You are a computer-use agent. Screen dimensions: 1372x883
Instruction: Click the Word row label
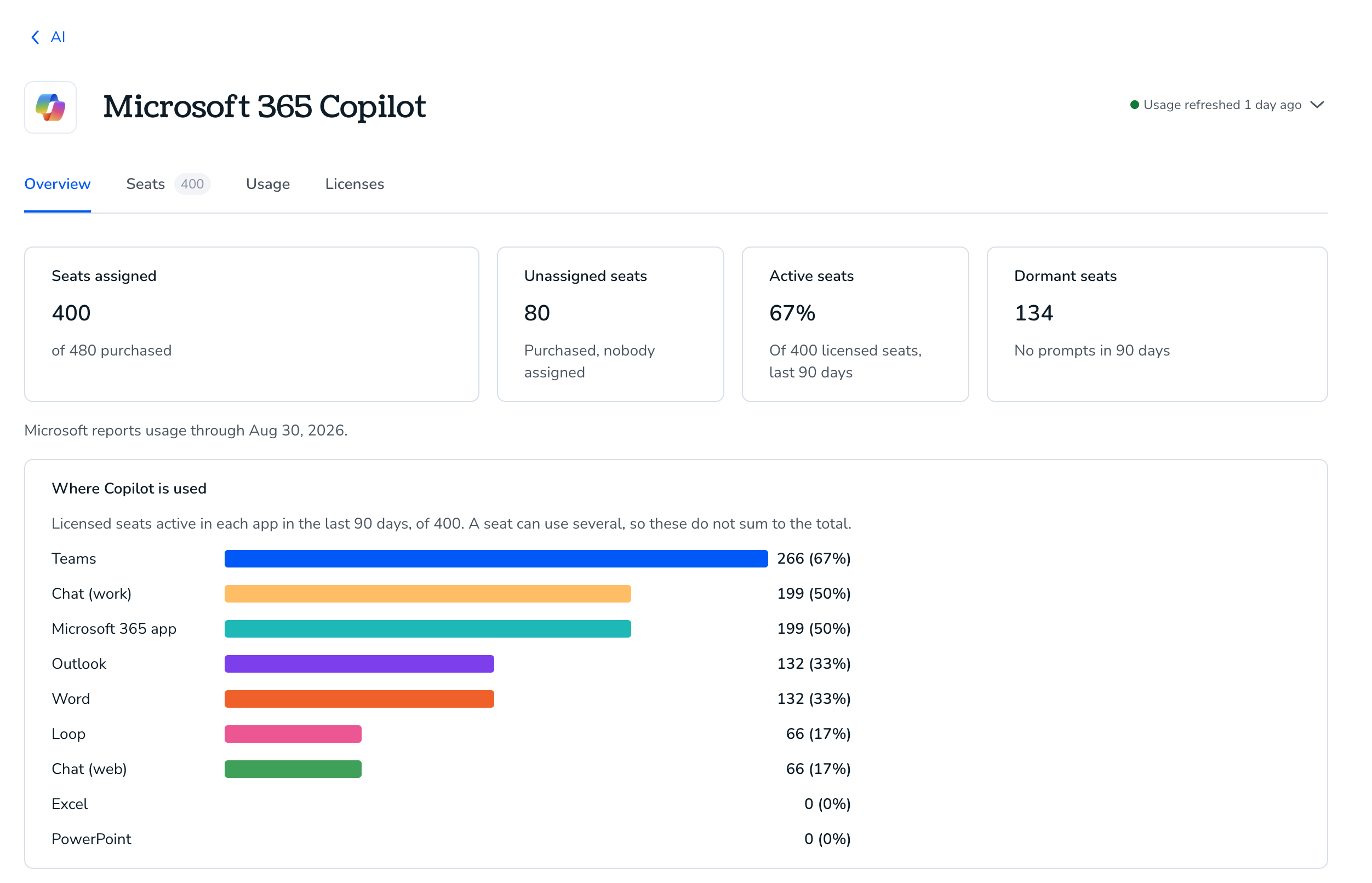click(x=71, y=699)
